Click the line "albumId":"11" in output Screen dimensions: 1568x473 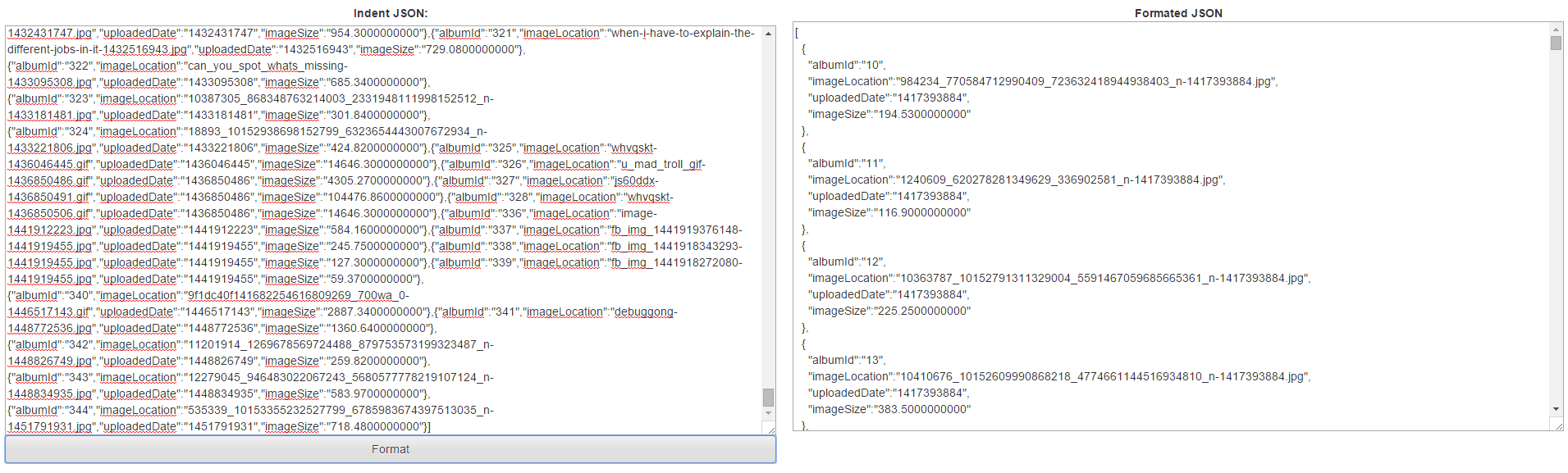[x=847, y=163]
